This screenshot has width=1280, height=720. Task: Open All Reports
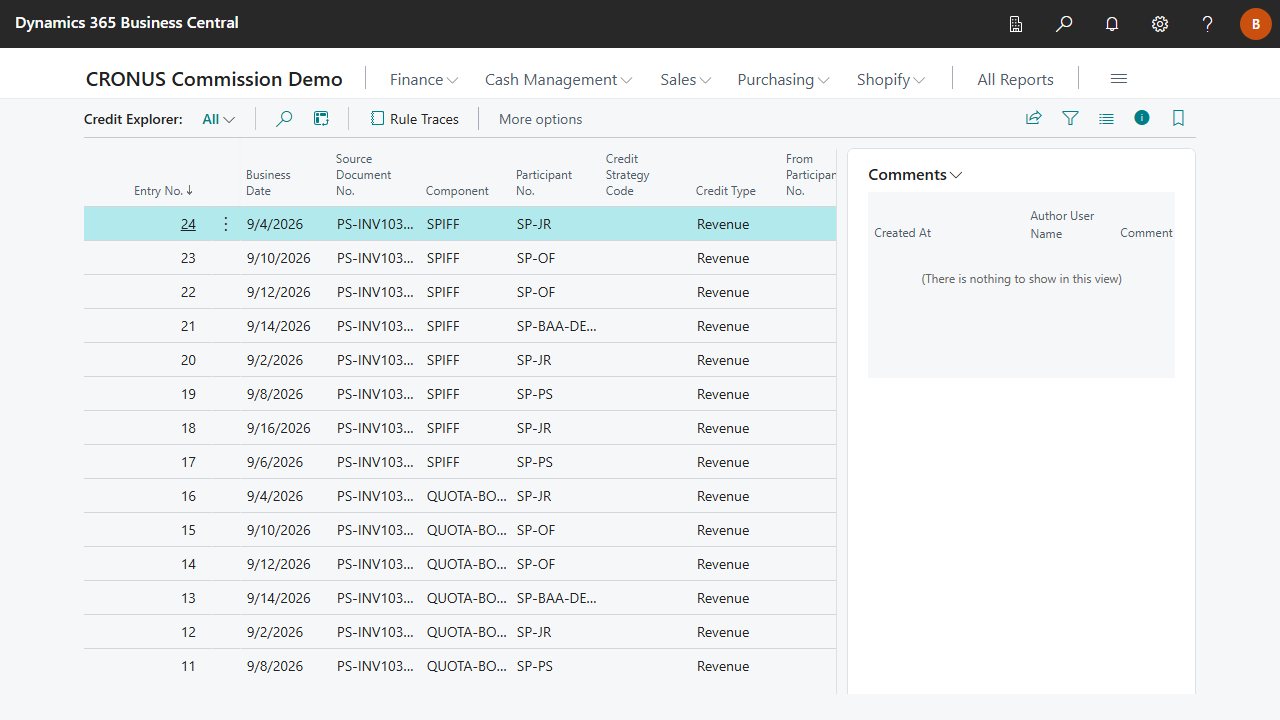point(1015,80)
